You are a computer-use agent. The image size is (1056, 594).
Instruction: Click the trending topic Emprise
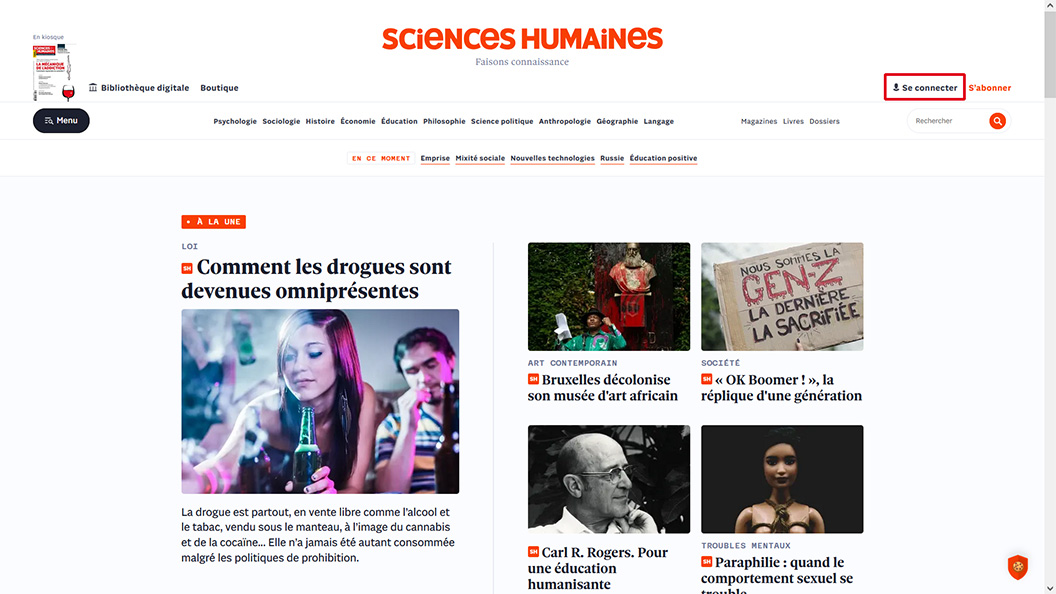coord(435,158)
